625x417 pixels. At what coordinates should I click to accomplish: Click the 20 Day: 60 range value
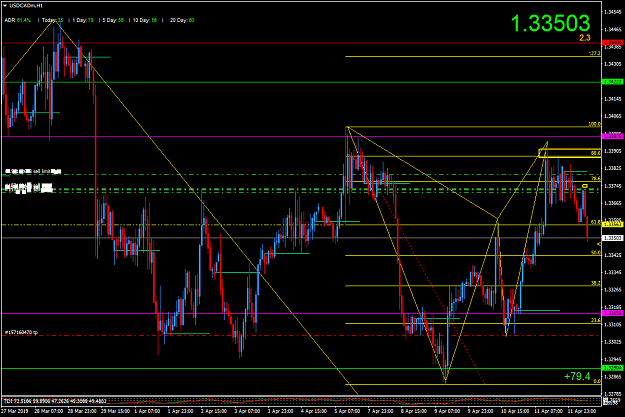(x=182, y=20)
